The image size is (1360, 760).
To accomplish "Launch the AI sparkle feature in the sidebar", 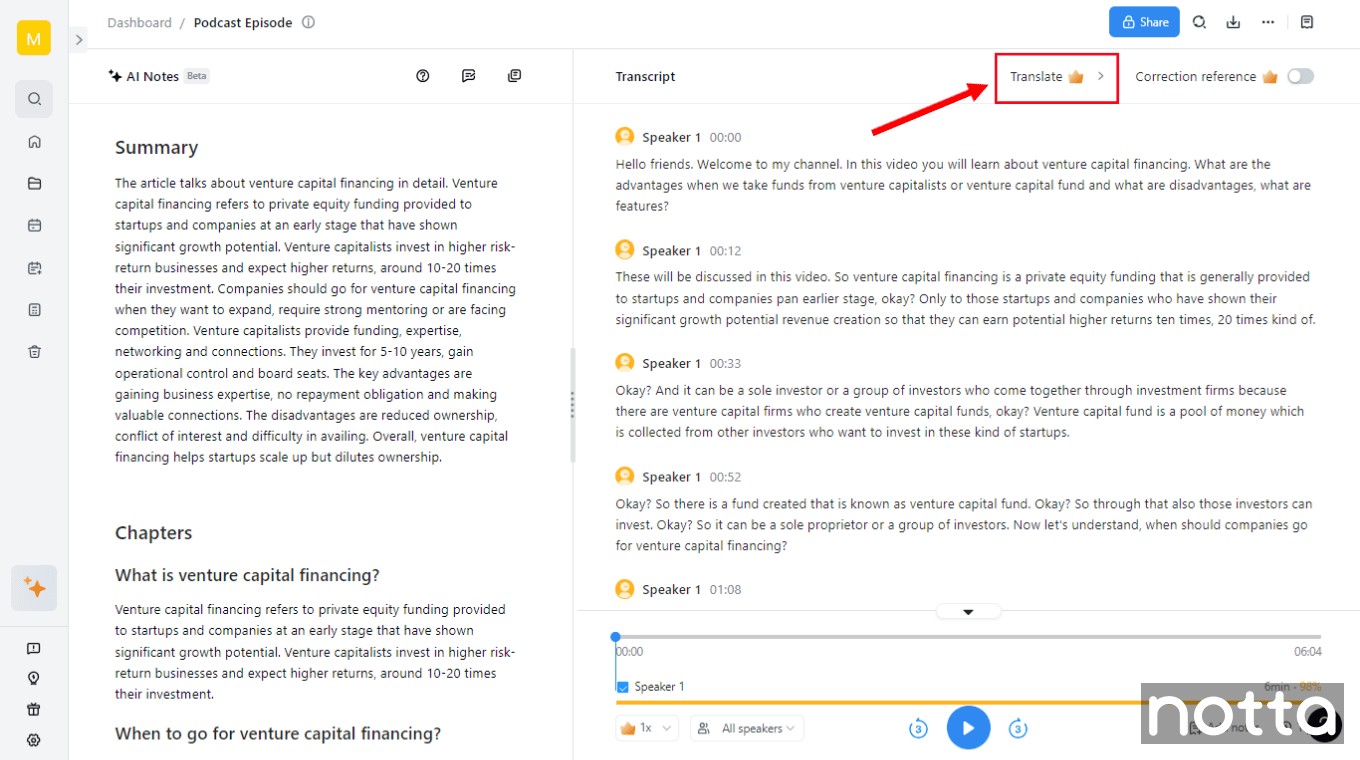I will 34,588.
